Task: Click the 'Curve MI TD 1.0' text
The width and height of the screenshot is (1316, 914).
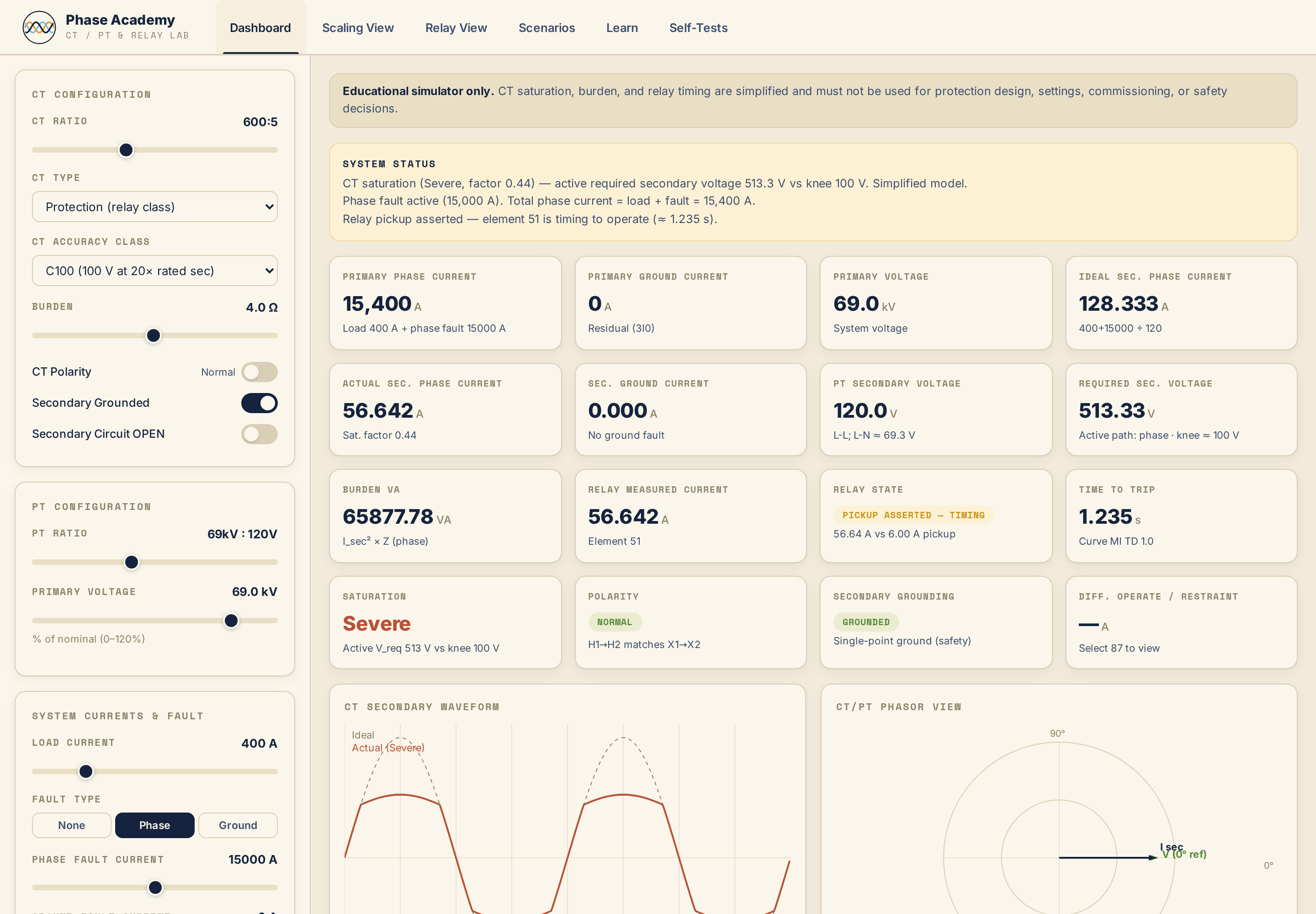Action: [x=1115, y=541]
